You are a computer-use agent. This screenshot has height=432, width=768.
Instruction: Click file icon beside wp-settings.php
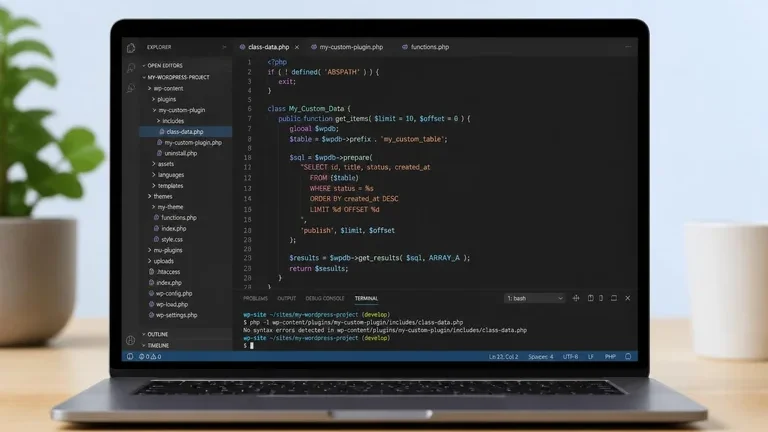(151, 315)
